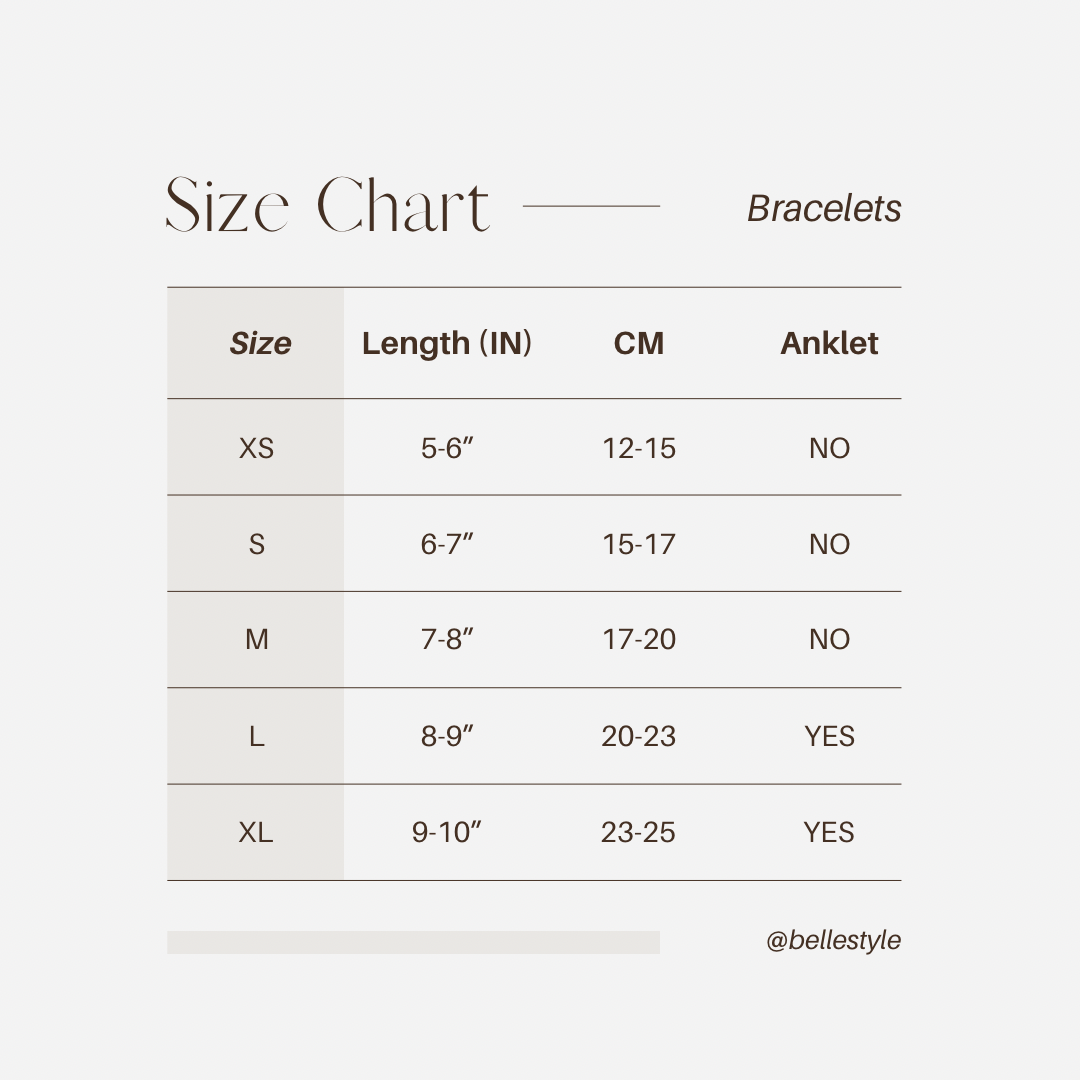
Task: Select the 9-10″ length cell
Action: point(447,832)
